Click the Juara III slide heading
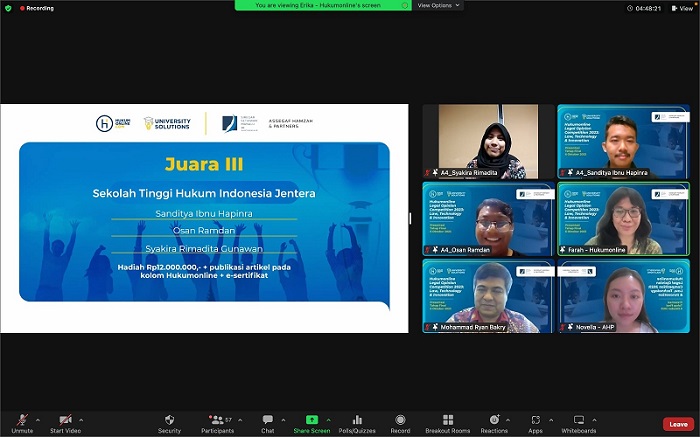Image resolution: width=700 pixels, height=437 pixels. [x=204, y=164]
